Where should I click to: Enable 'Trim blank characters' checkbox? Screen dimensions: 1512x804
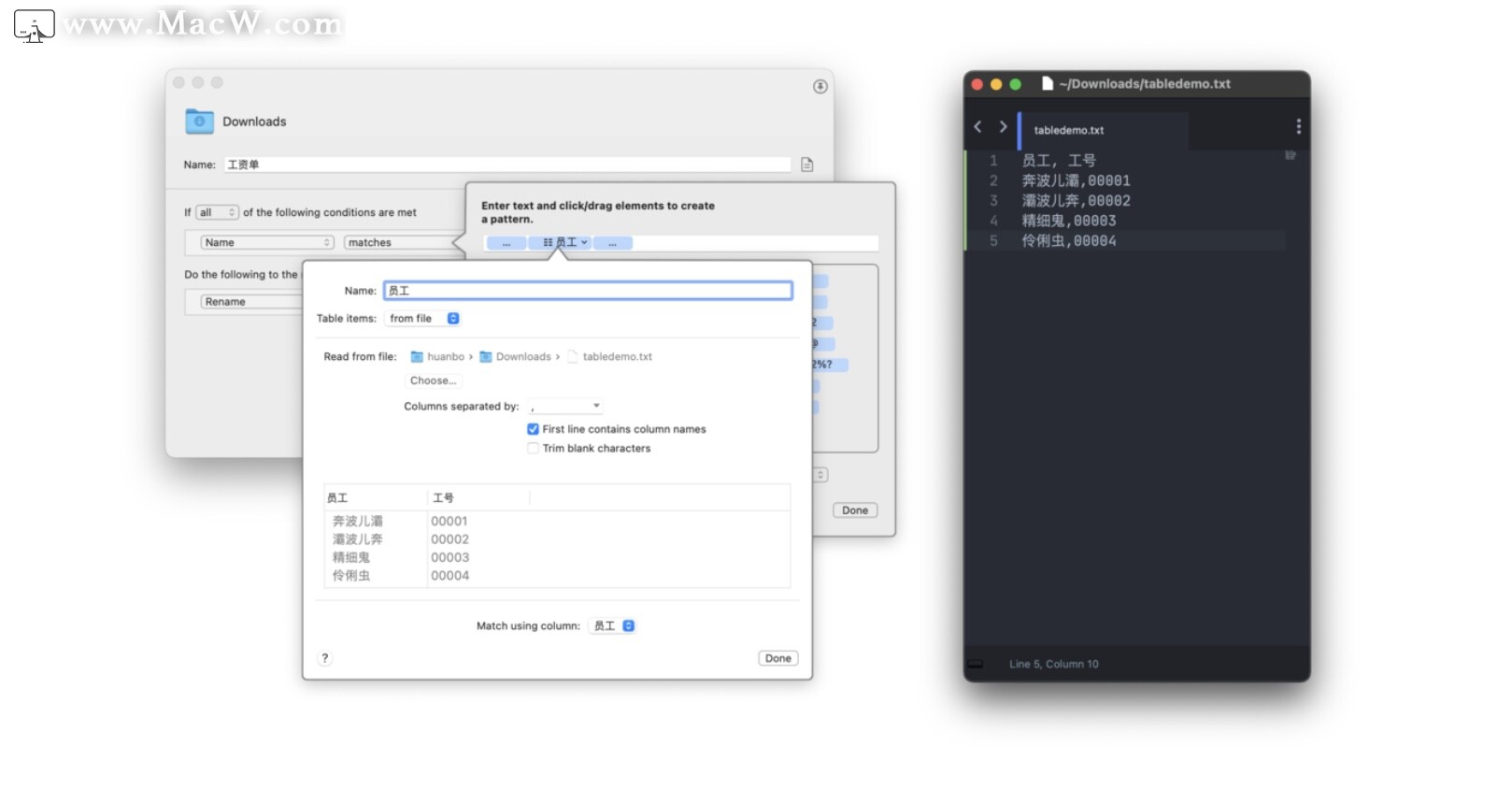533,449
